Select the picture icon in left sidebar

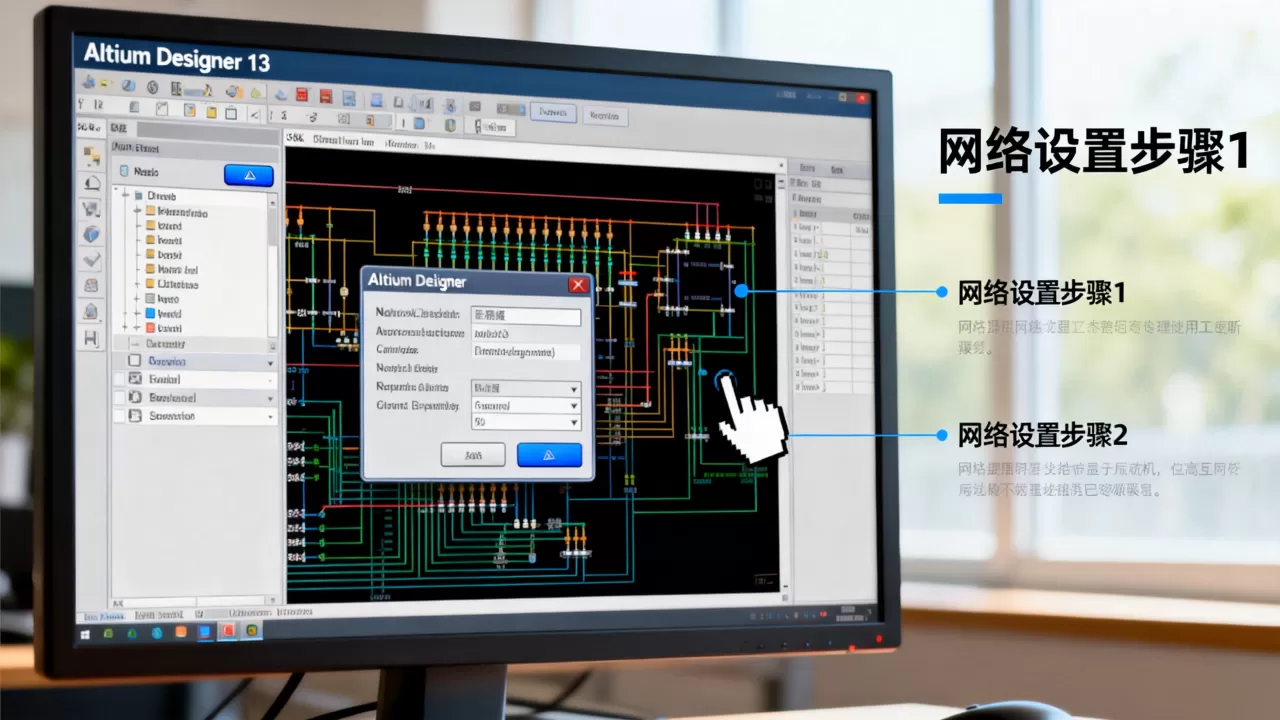pos(91,286)
